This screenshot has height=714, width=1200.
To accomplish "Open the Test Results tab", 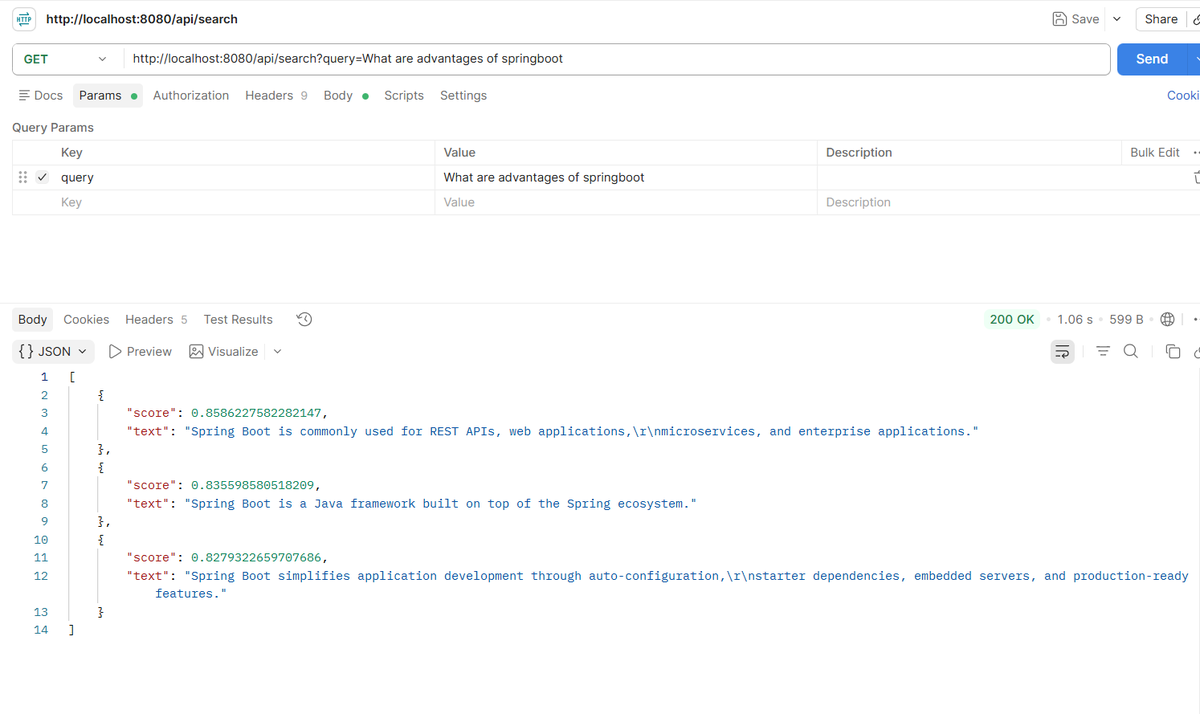I will (238, 319).
